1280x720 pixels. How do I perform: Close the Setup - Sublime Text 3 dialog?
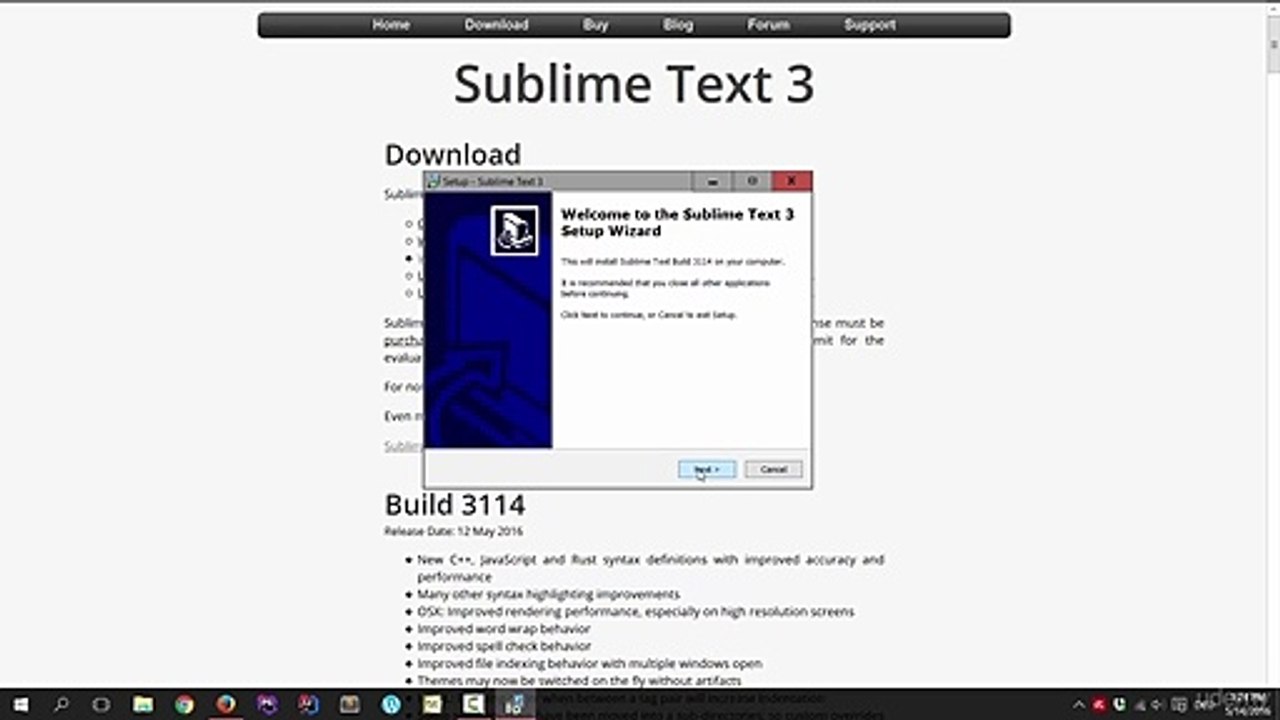[x=791, y=181]
